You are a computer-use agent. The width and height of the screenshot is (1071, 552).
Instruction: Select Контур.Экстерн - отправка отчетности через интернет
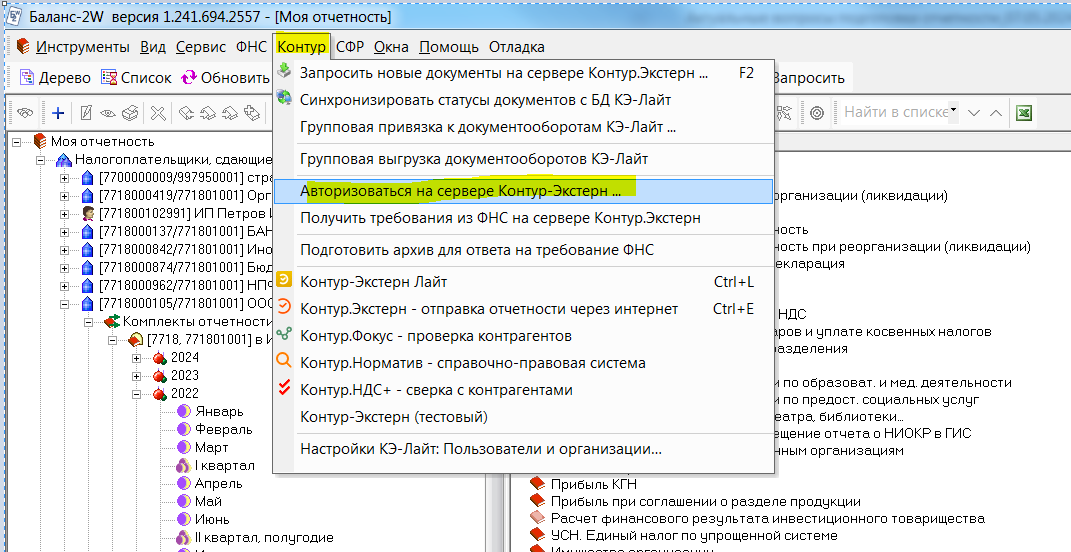[523, 309]
